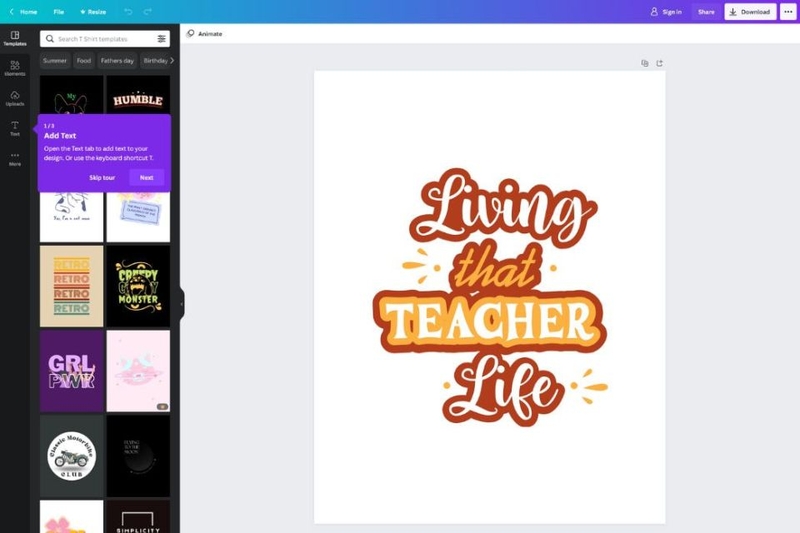
Task: Open the Uploads sidebar tab
Action: pos(15,98)
